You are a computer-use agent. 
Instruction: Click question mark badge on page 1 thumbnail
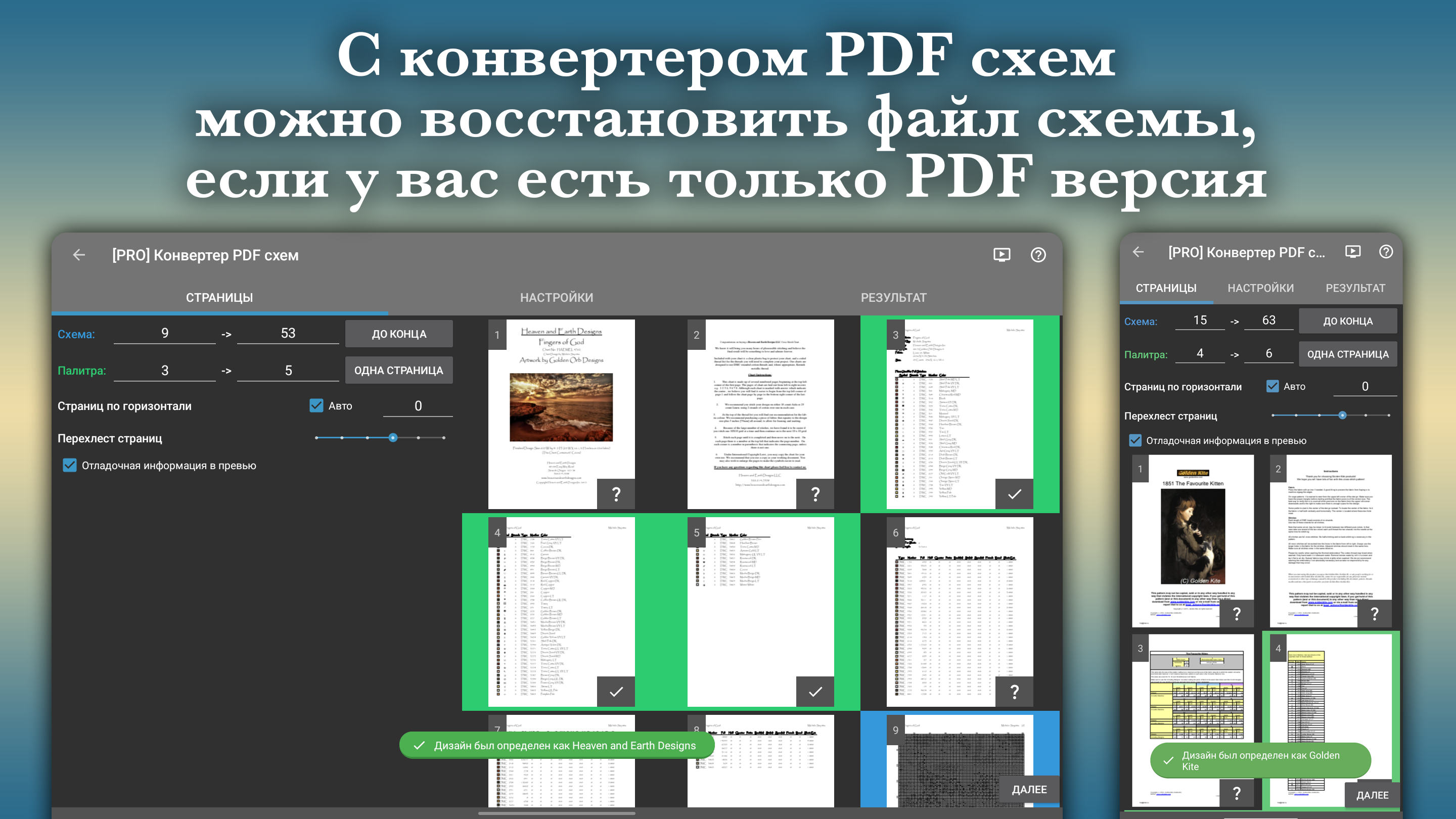[x=616, y=494]
